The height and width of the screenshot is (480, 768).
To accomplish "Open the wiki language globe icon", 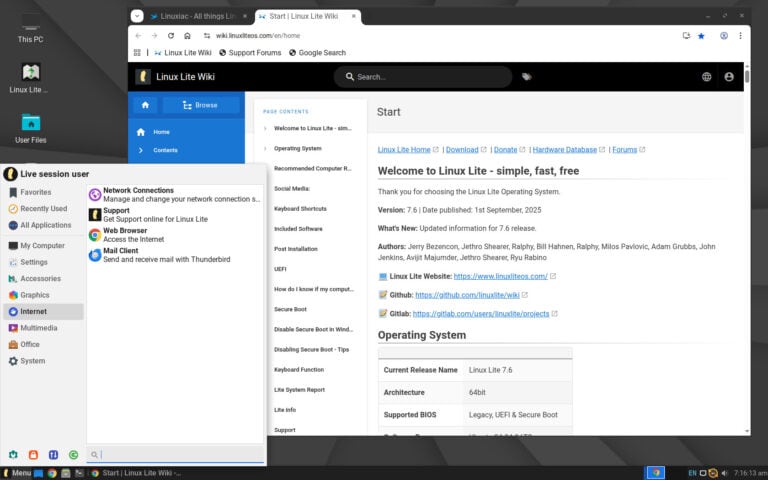I will coord(707,77).
